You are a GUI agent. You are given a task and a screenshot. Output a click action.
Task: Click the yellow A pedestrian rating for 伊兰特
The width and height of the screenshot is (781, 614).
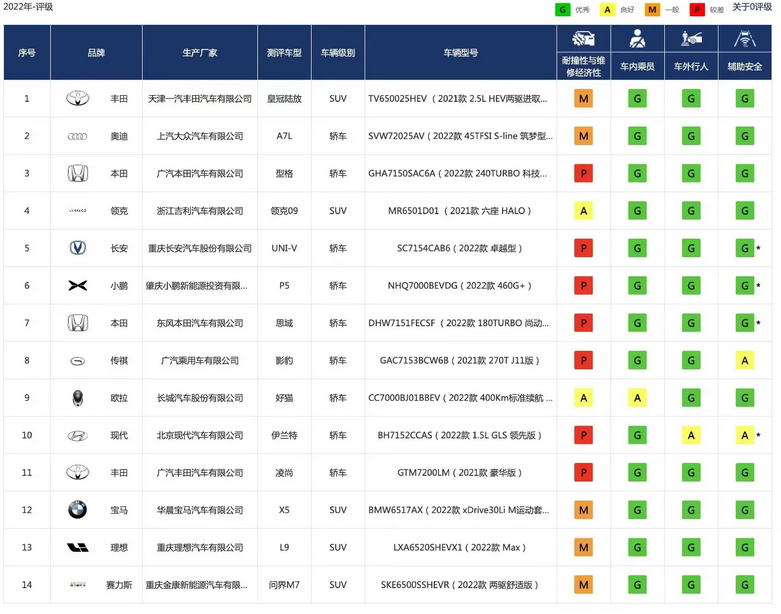coord(691,435)
